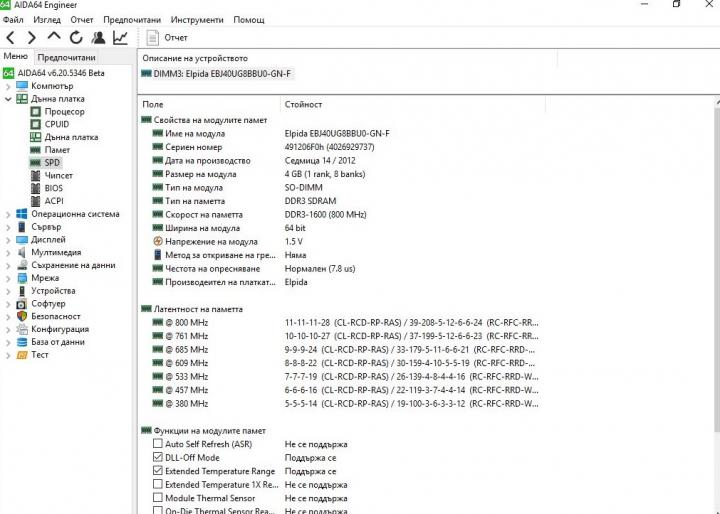Collapse the Дънна платка tree node
The image size is (720, 514).
coord(8,99)
